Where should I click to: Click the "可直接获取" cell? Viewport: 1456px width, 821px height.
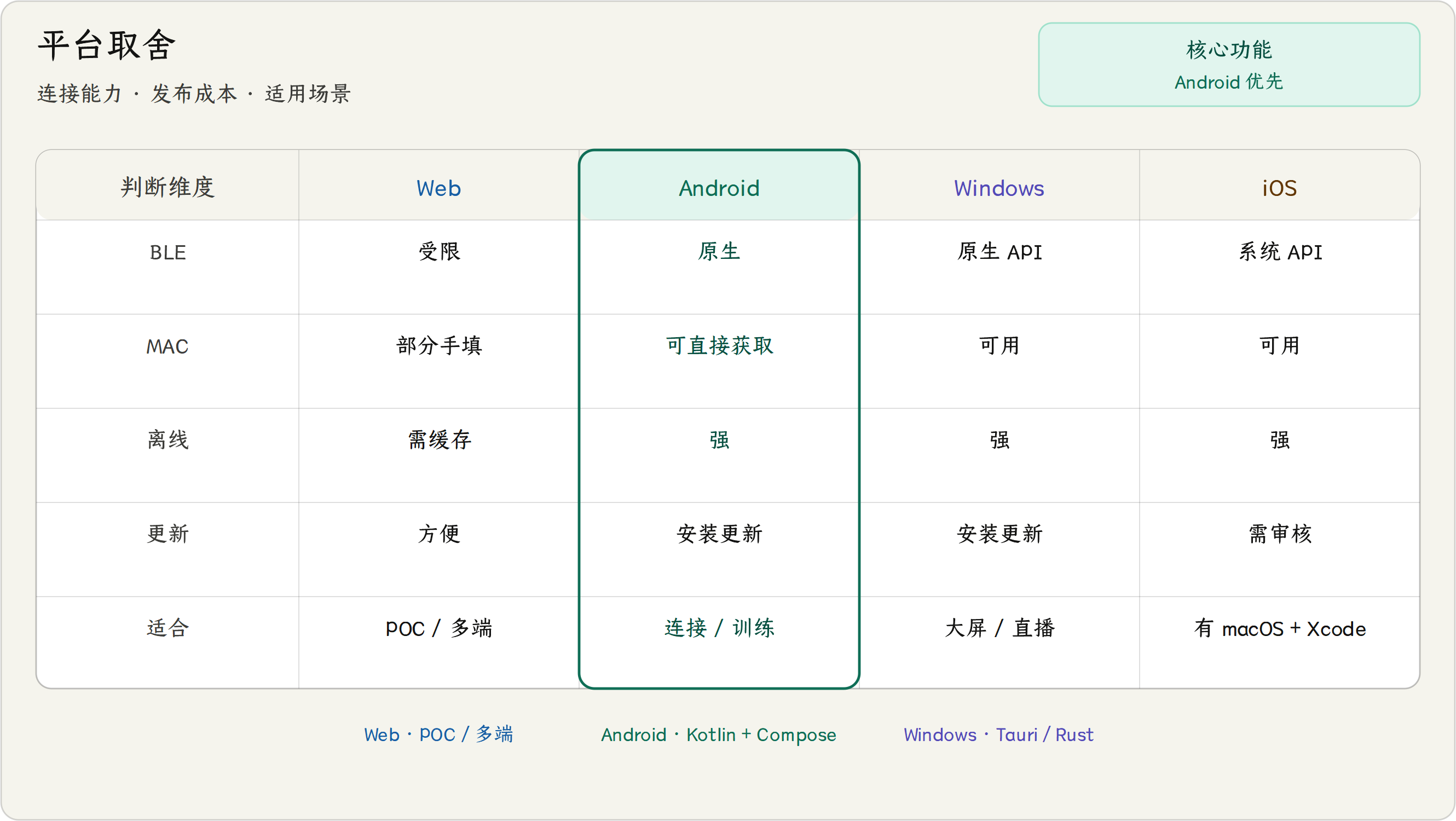point(719,346)
